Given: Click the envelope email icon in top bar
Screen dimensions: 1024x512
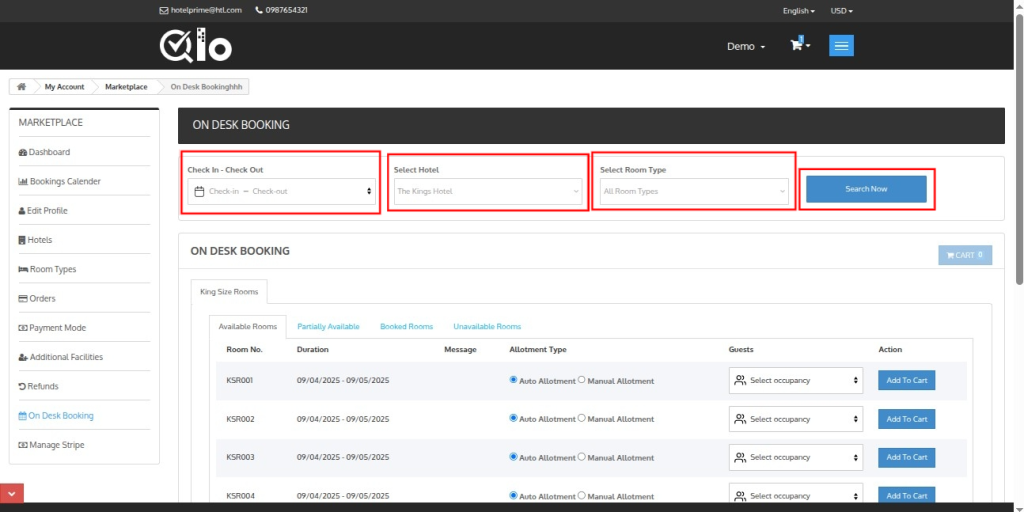Looking at the screenshot, I should (x=163, y=10).
